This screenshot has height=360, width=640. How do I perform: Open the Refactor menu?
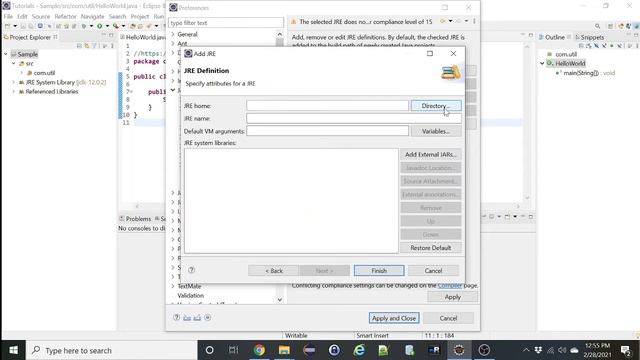tap(65, 16)
